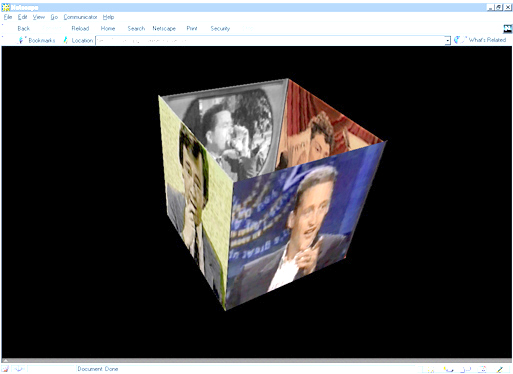The width and height of the screenshot is (513, 374).
Task: Go to the Home page
Action: pyautogui.click(x=108, y=29)
